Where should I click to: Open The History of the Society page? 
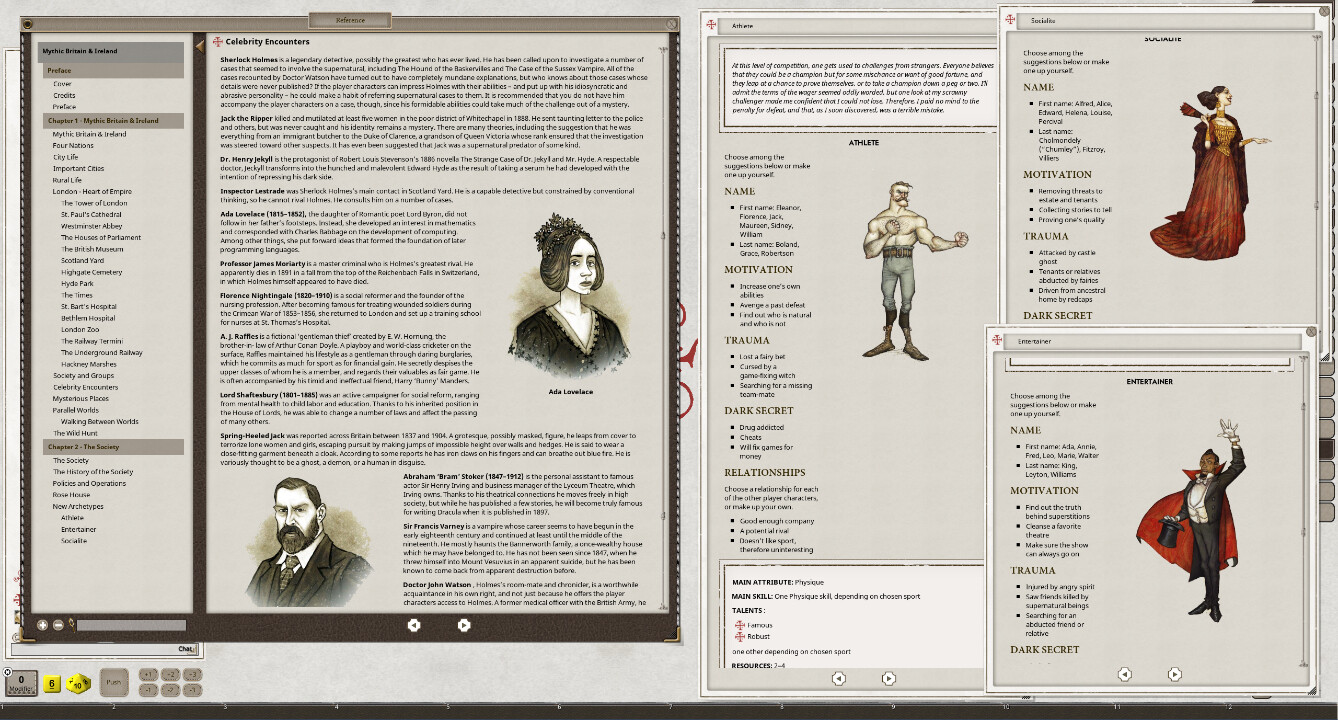click(93, 472)
